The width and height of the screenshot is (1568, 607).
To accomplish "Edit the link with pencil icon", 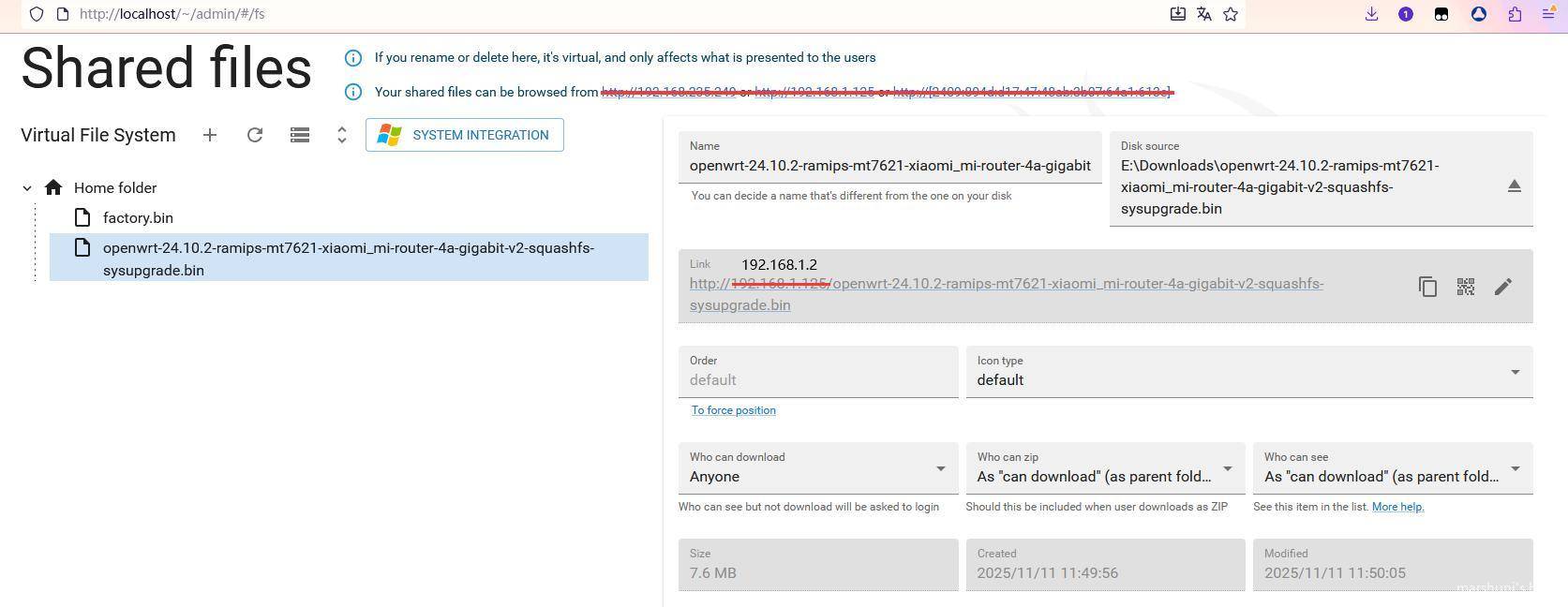I will (x=1503, y=287).
